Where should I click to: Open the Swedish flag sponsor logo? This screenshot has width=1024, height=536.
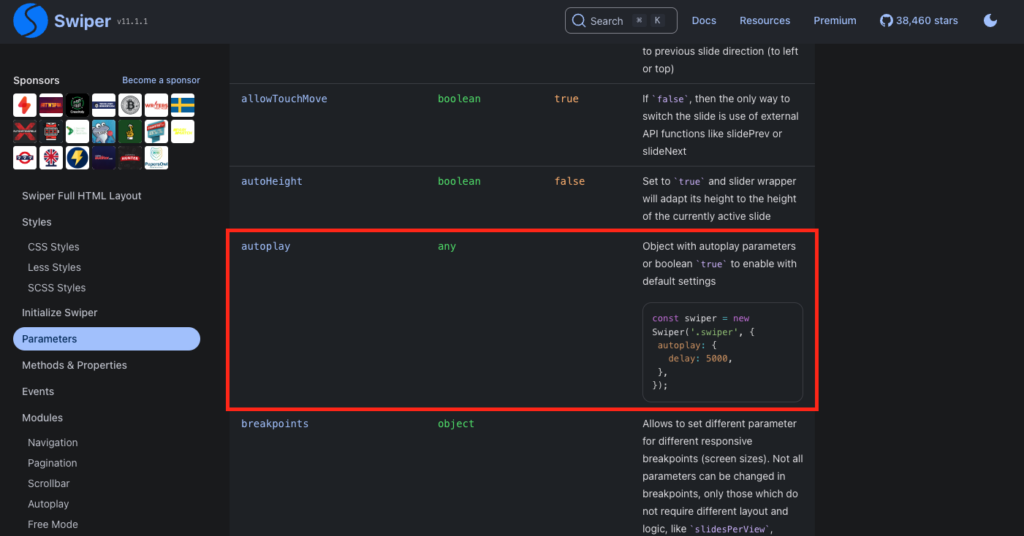[x=182, y=105]
